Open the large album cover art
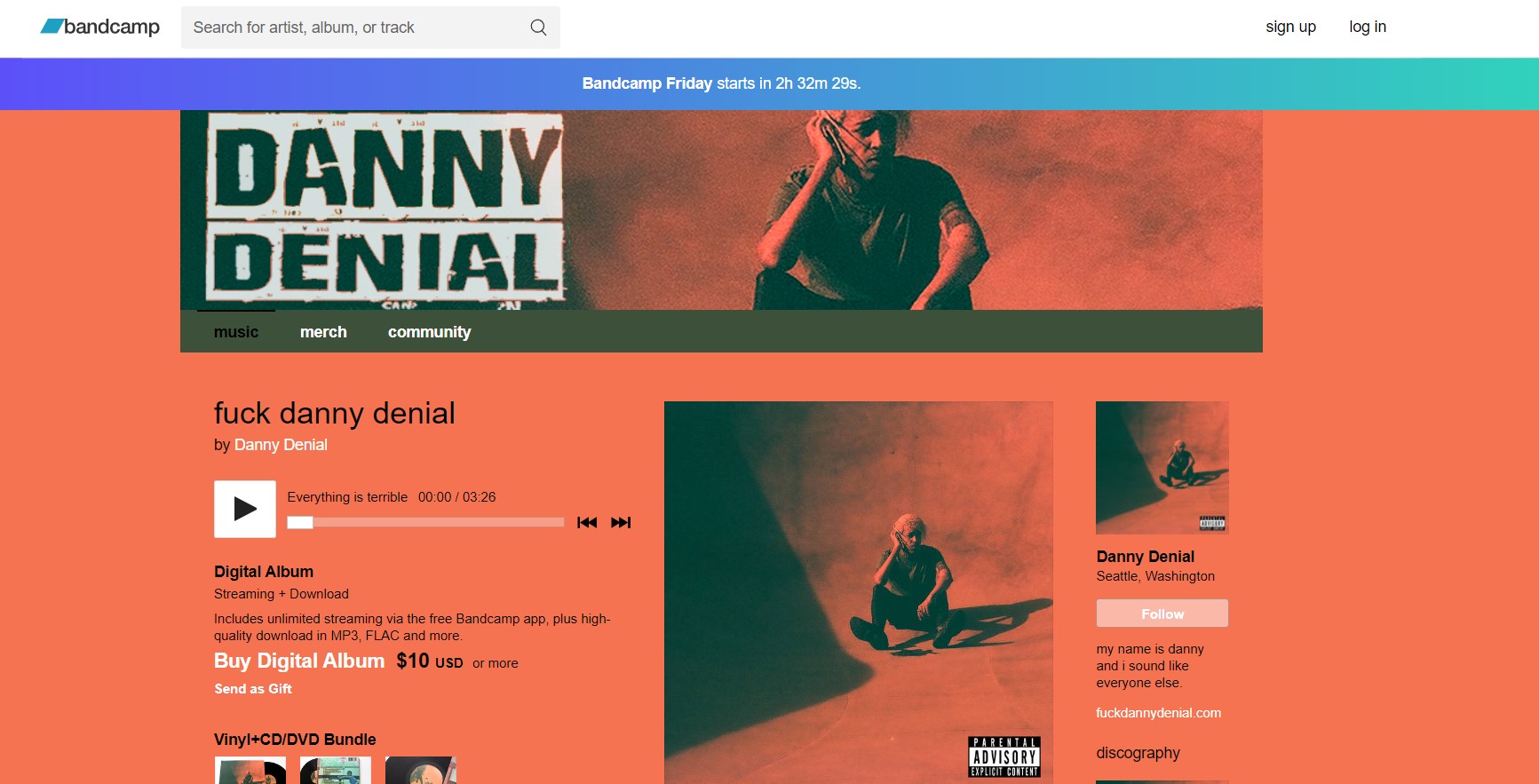 (859, 592)
